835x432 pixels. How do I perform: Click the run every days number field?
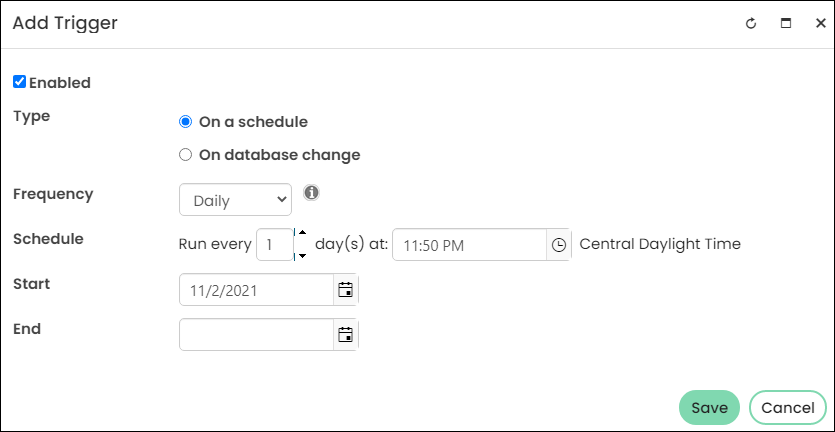click(x=275, y=244)
